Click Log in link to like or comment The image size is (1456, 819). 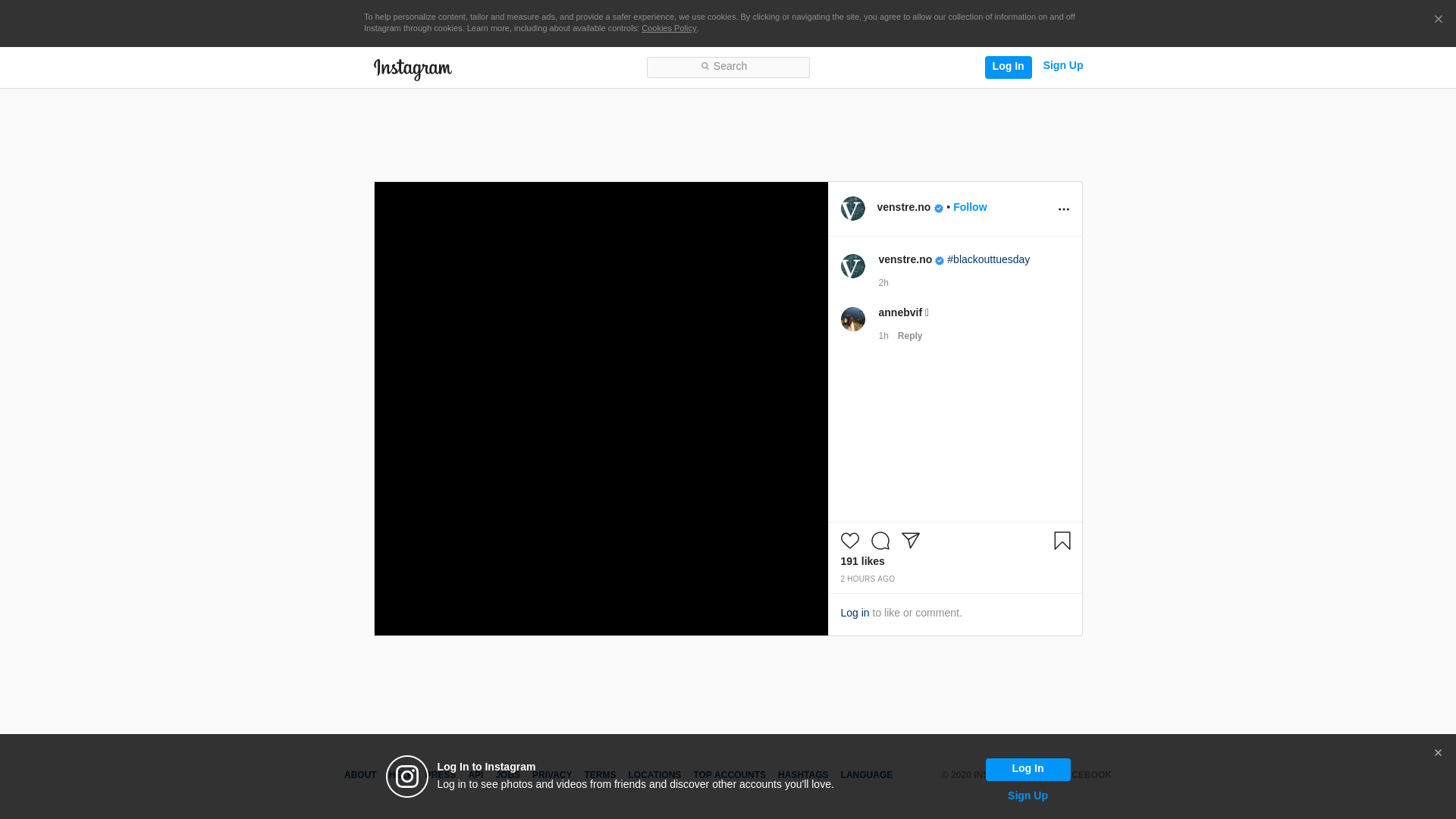(x=855, y=613)
